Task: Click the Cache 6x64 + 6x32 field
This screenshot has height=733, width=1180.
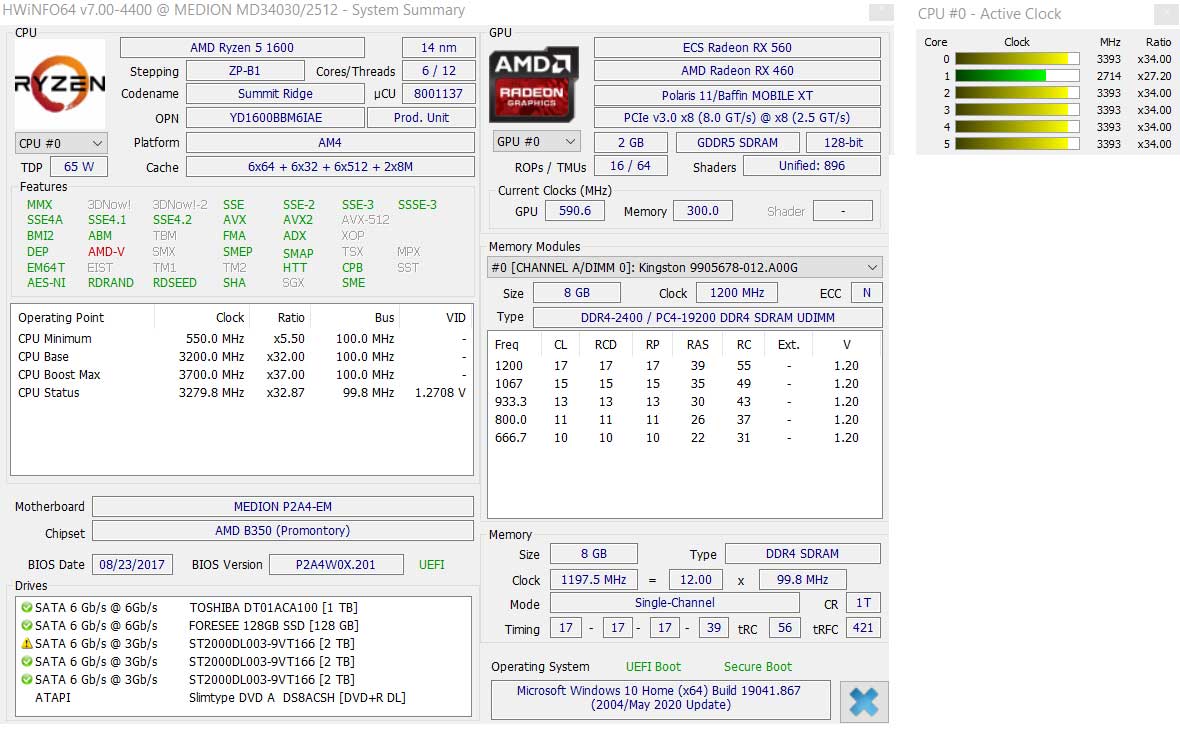Action: coord(330,166)
